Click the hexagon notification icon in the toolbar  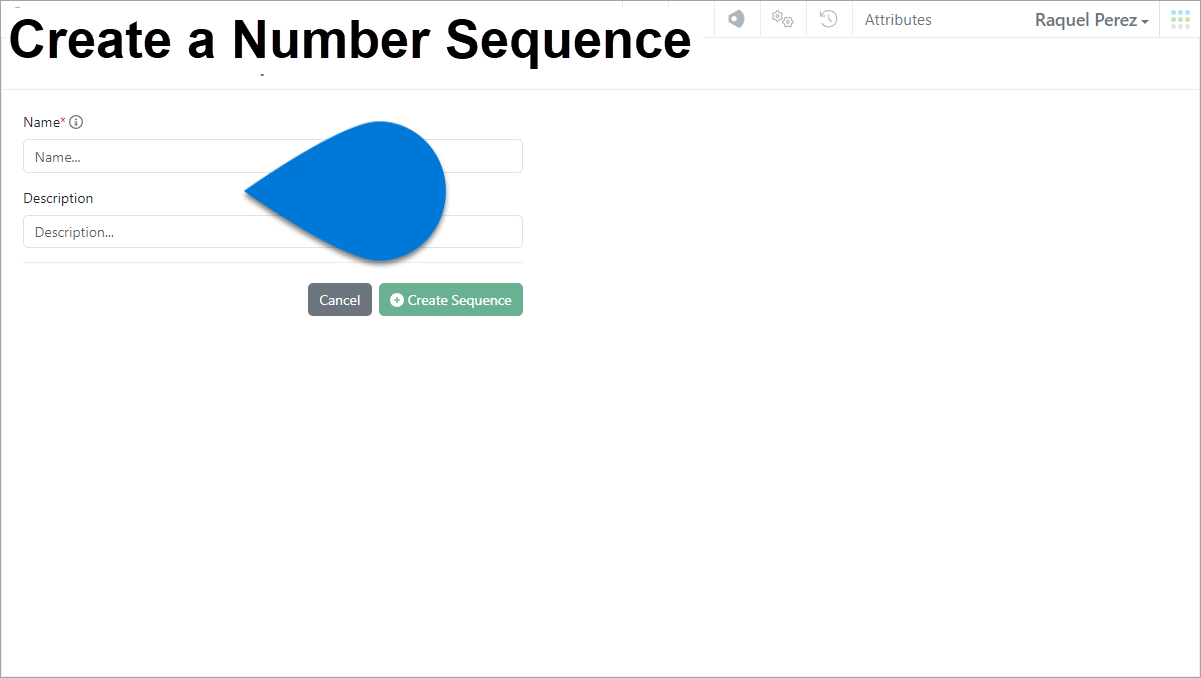pyautogui.click(x=737, y=19)
